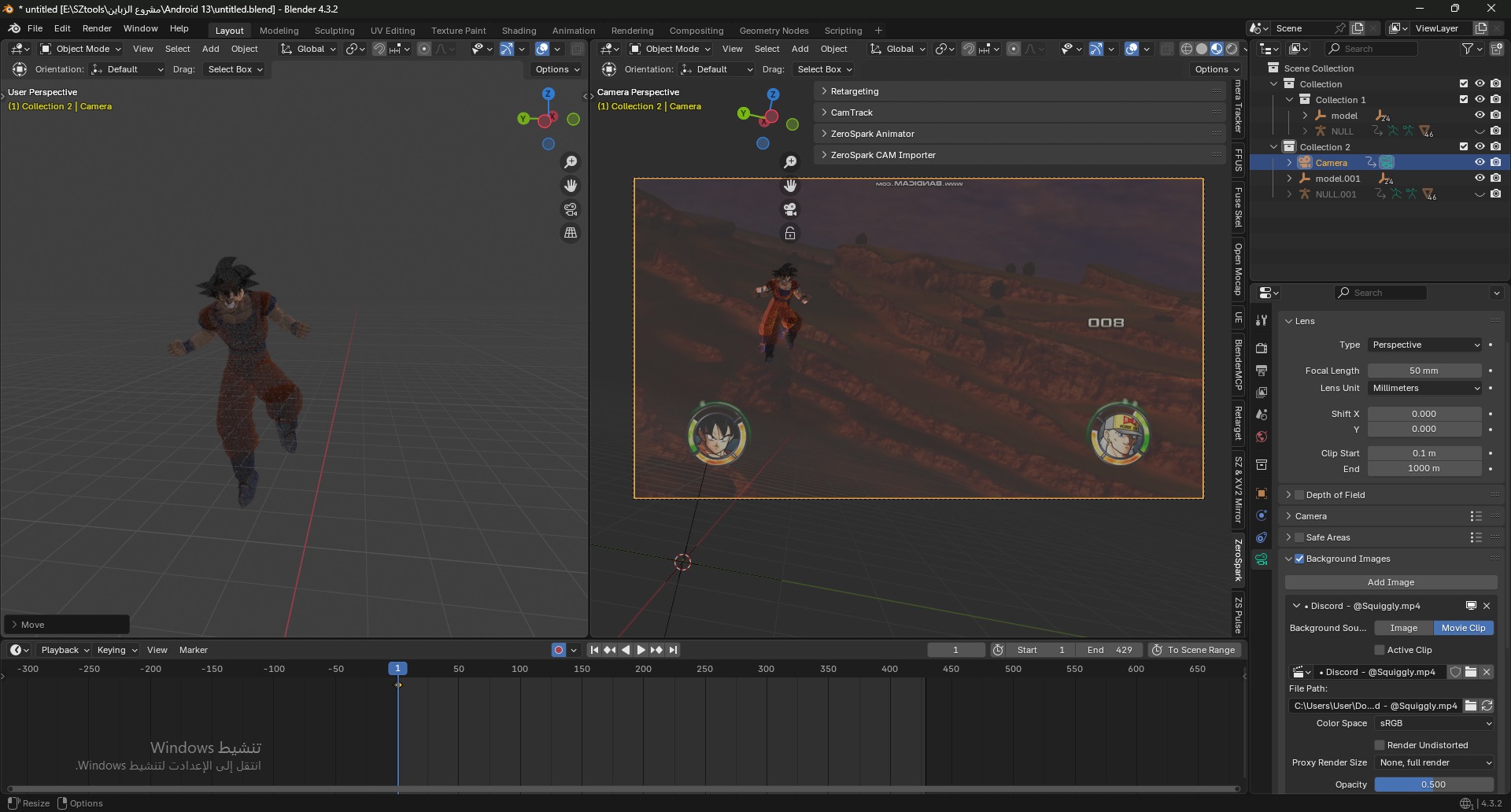Enable the Safe Areas checkbox
1511x812 pixels.
[1299, 537]
